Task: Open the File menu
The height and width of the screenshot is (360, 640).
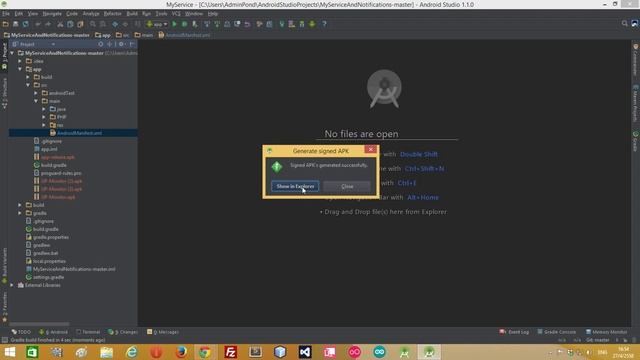Action: click(x=6, y=13)
